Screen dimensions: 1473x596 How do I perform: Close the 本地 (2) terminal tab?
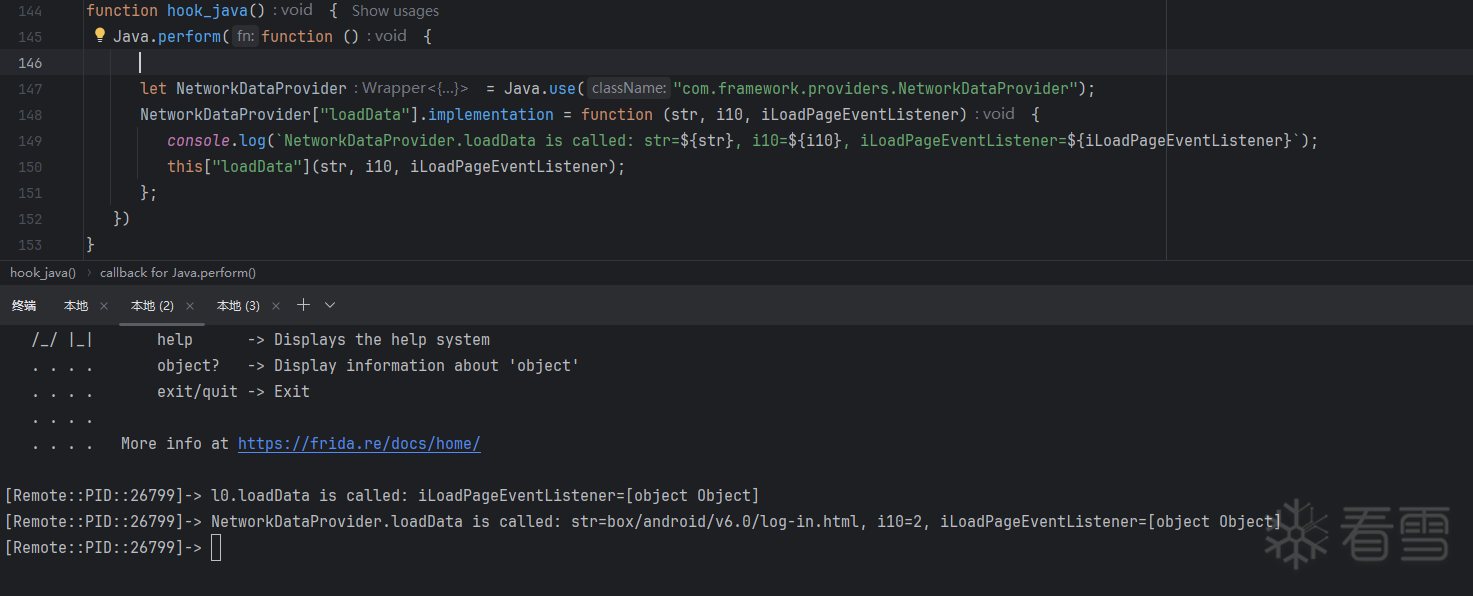pos(190,306)
